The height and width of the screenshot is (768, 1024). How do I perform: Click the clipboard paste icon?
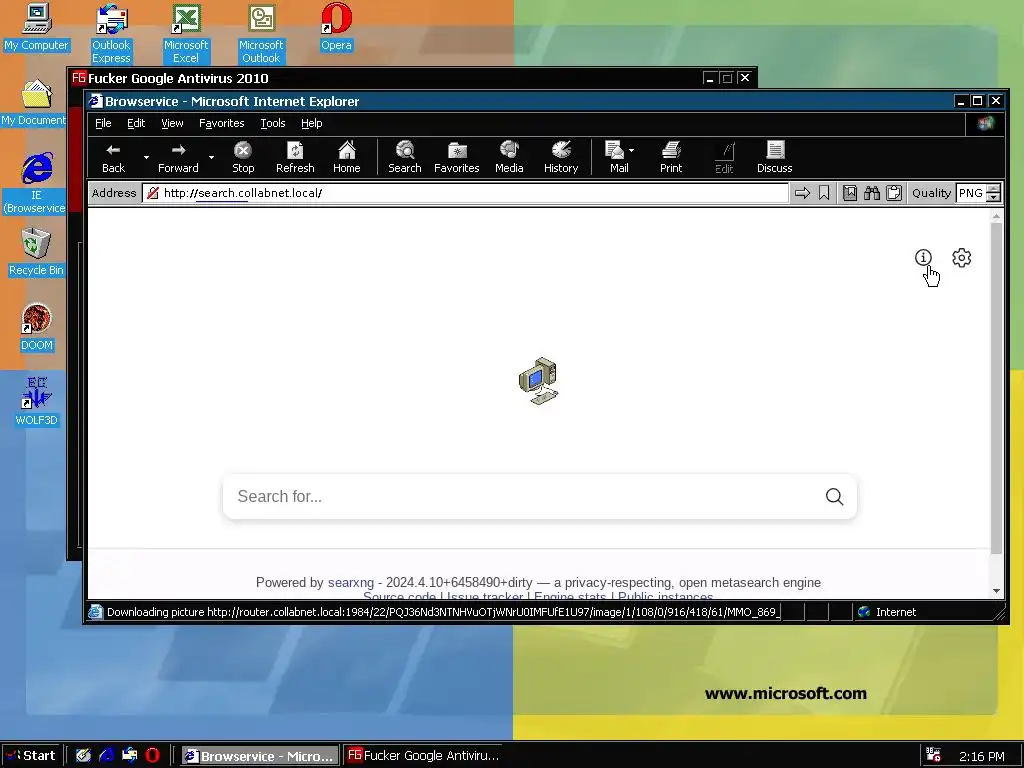(894, 193)
